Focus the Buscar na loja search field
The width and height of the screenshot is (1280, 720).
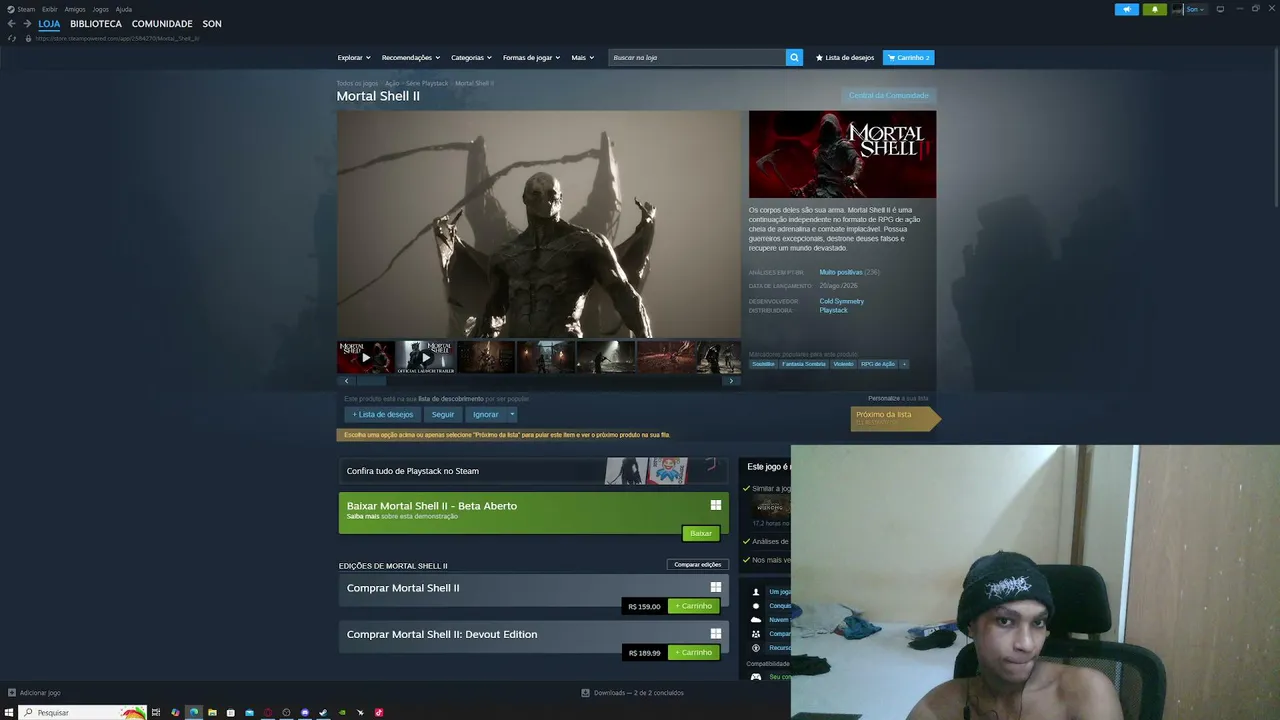point(697,58)
